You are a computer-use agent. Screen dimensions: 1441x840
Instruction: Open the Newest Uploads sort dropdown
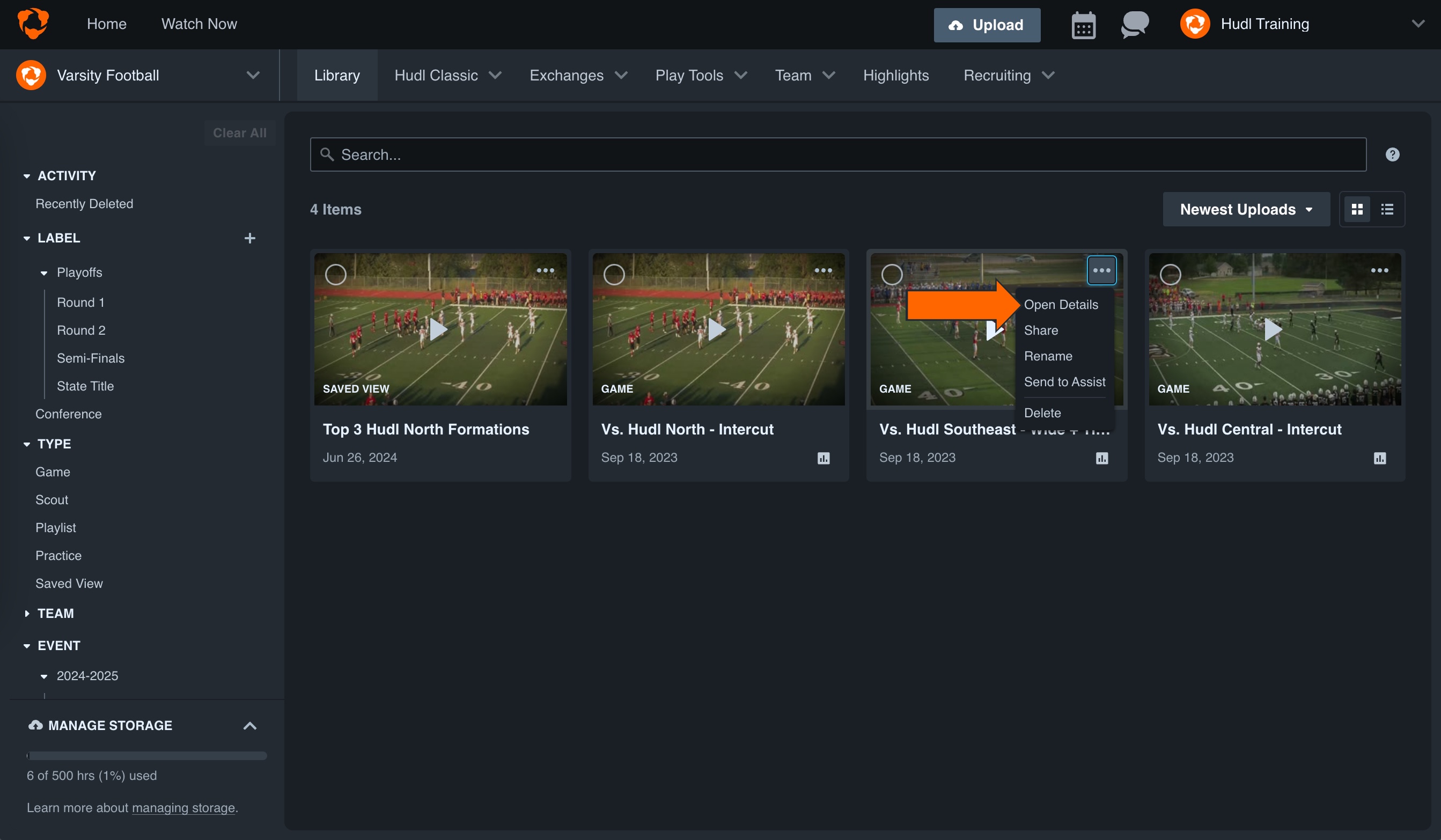tap(1246, 209)
